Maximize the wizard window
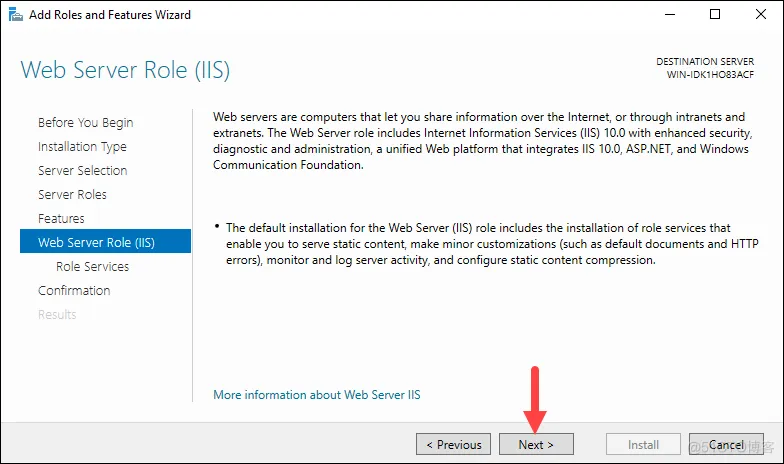This screenshot has width=784, height=464. 715,14
